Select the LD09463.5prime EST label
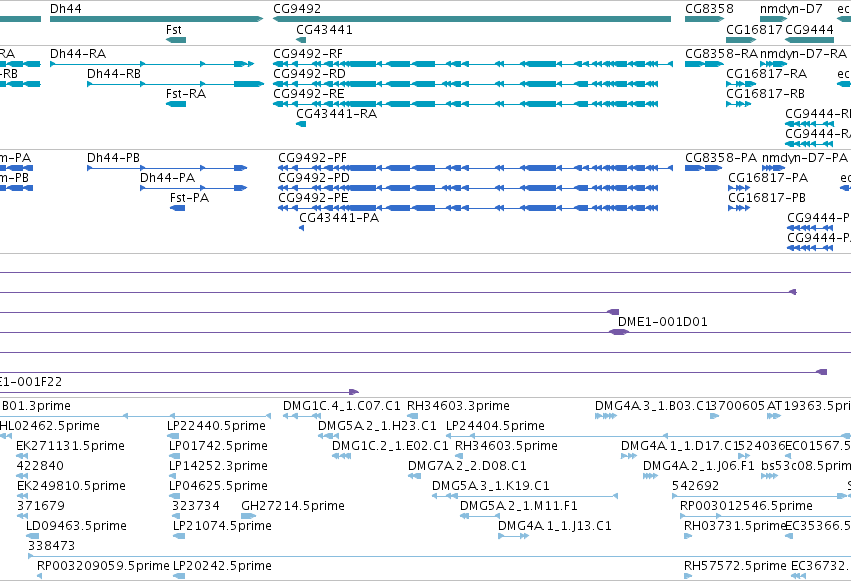The image size is (851, 581). (76, 526)
